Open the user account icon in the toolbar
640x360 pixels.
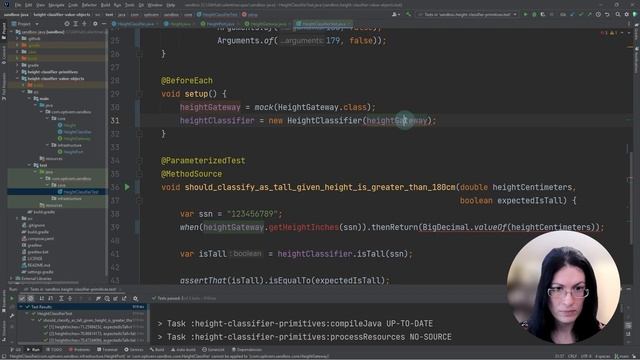tap(395, 14)
